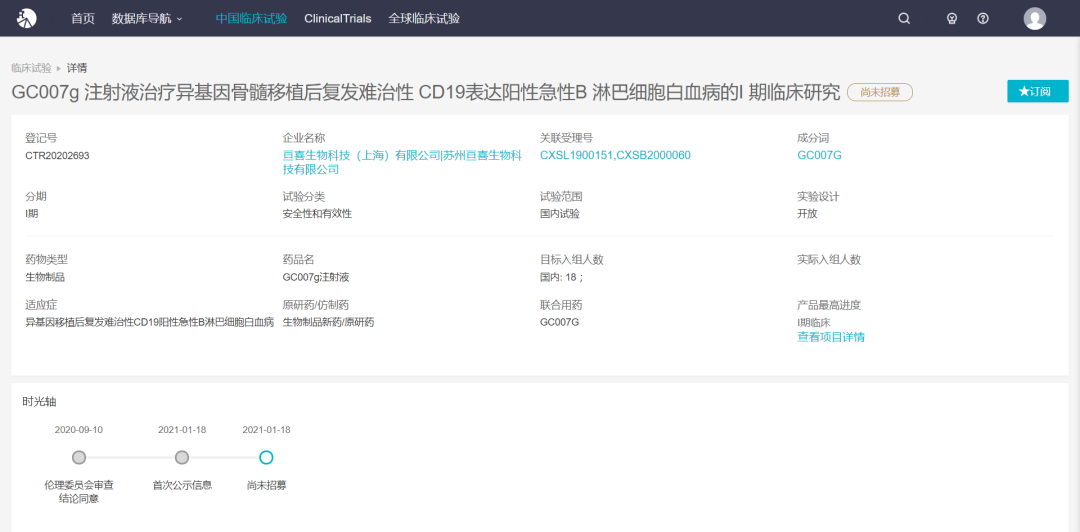Click the site logo icon
This screenshot has height=532, width=1080.
pyautogui.click(x=26, y=19)
